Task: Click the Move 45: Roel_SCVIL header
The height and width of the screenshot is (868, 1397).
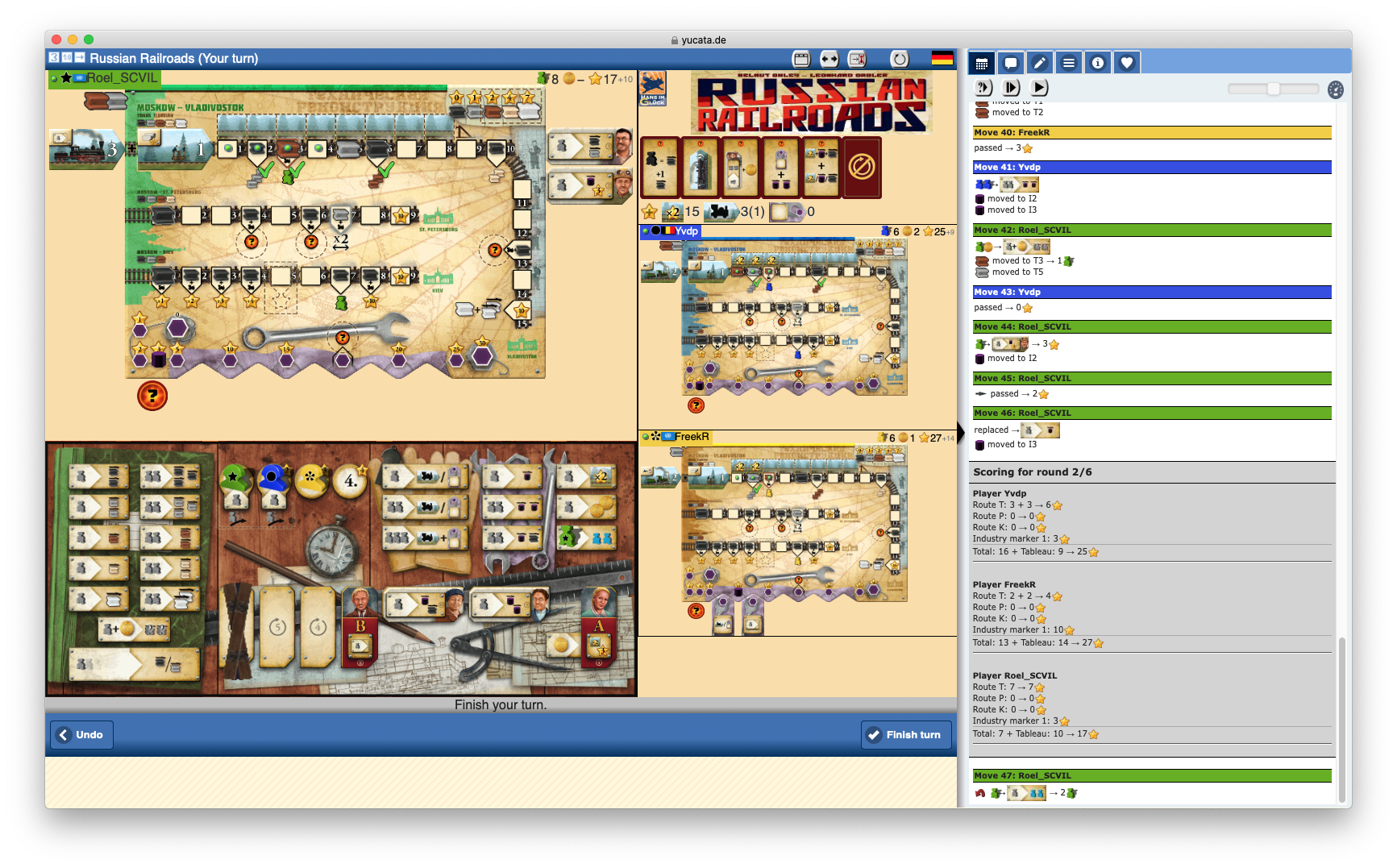Action: pos(1152,379)
